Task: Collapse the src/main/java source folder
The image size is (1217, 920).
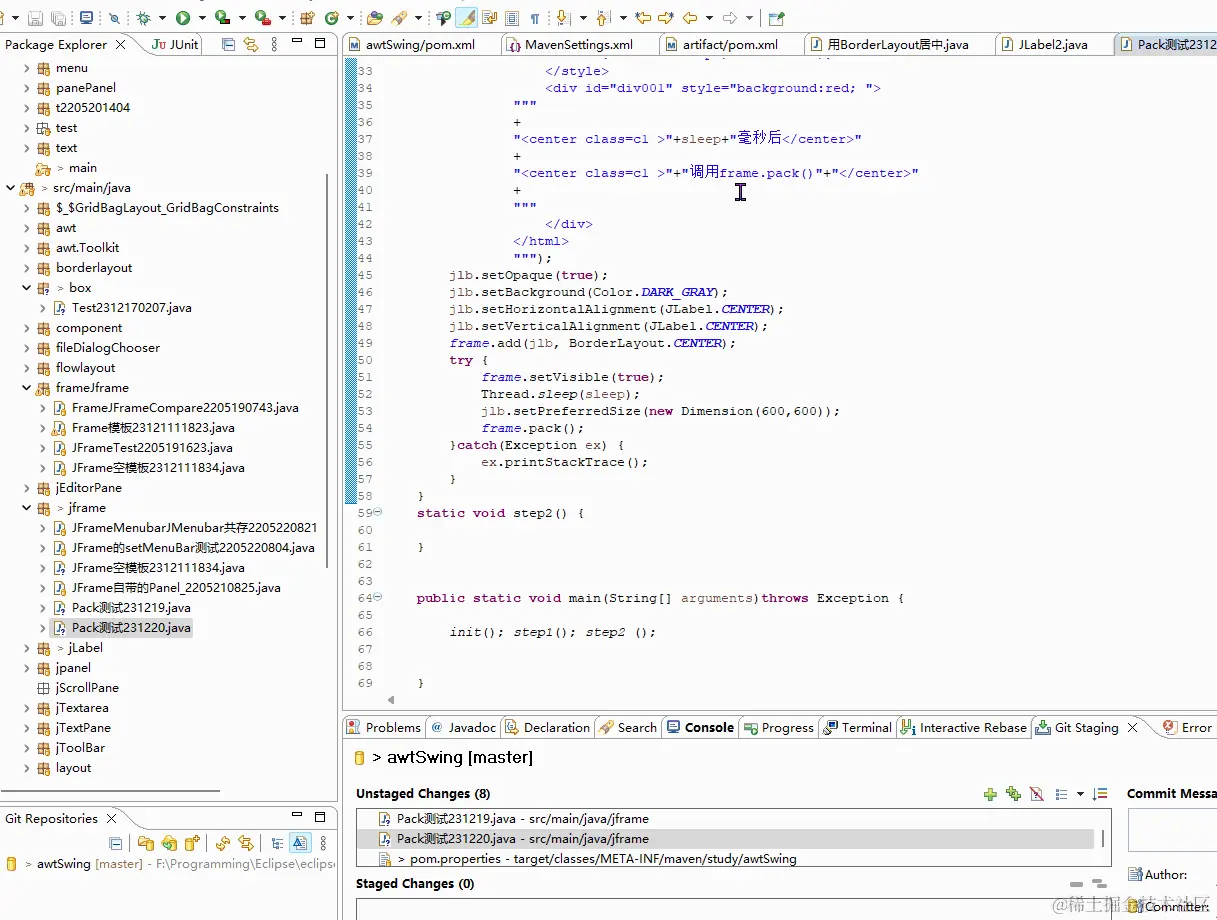Action: 11,188
